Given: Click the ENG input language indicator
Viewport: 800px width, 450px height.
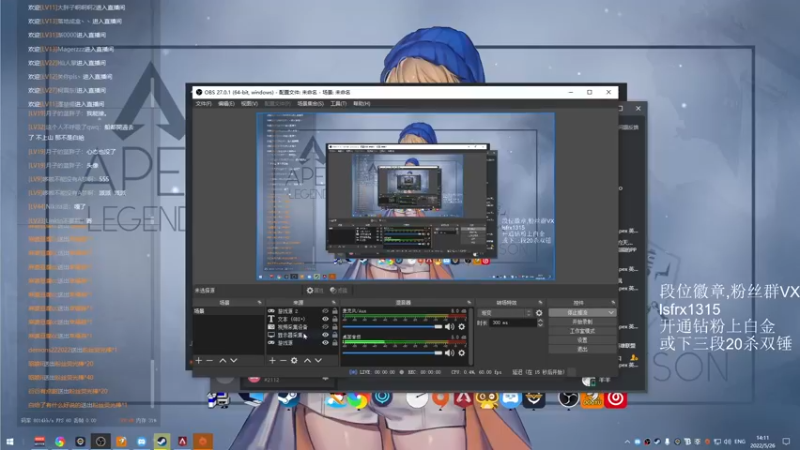Looking at the screenshot, I should point(739,441).
